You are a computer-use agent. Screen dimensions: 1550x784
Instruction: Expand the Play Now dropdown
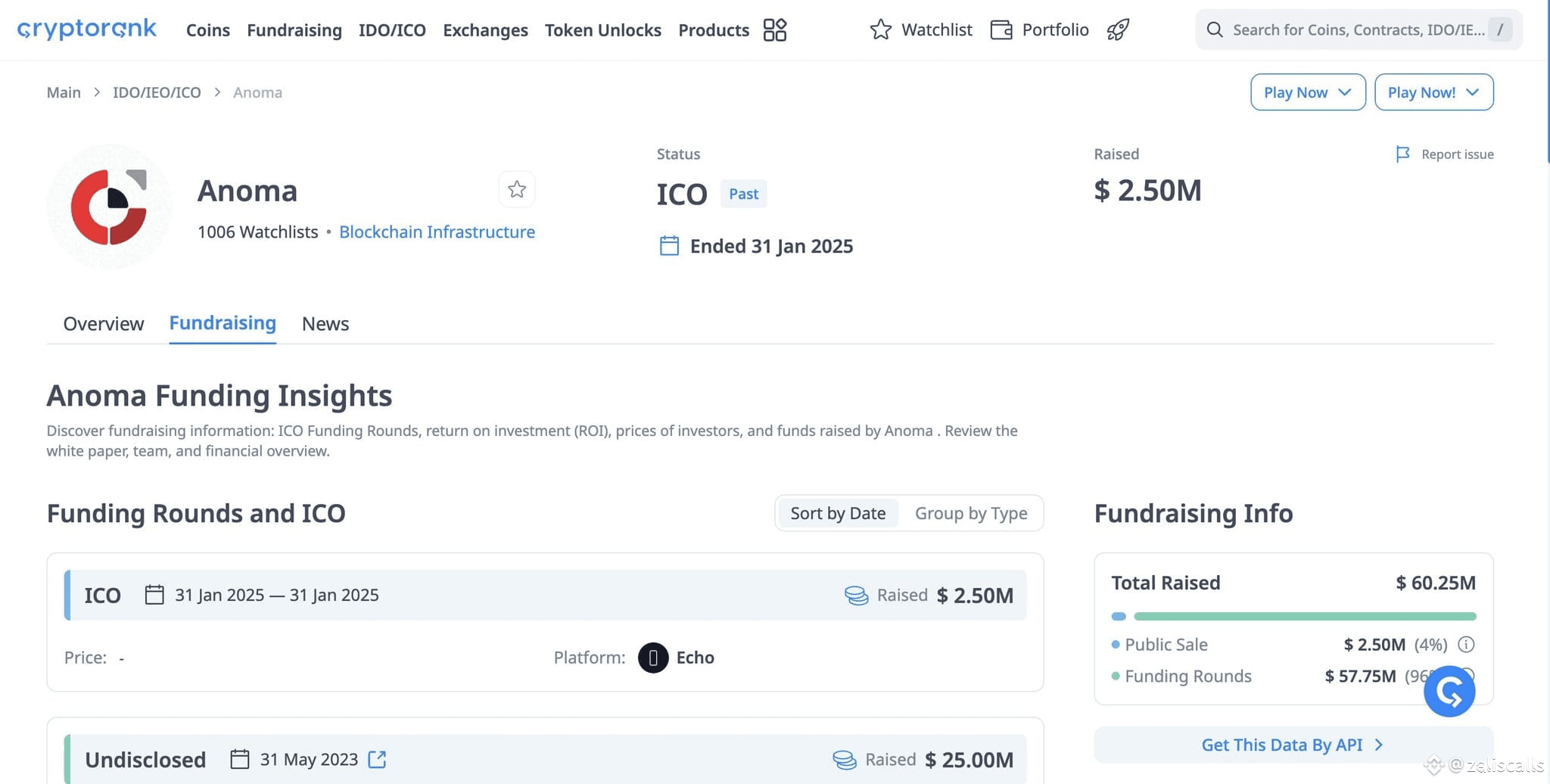click(1308, 92)
